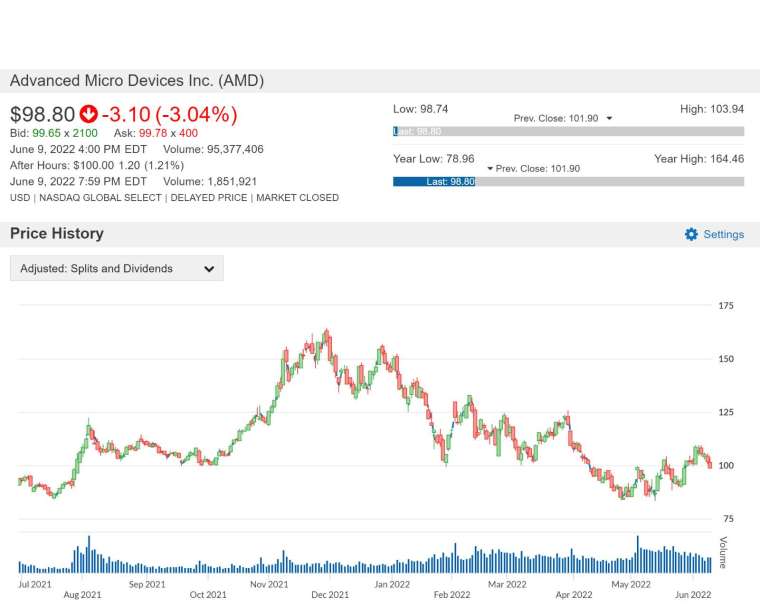Open the chart Settings gear icon
Viewport: 760px width, 616px height.
click(x=691, y=234)
